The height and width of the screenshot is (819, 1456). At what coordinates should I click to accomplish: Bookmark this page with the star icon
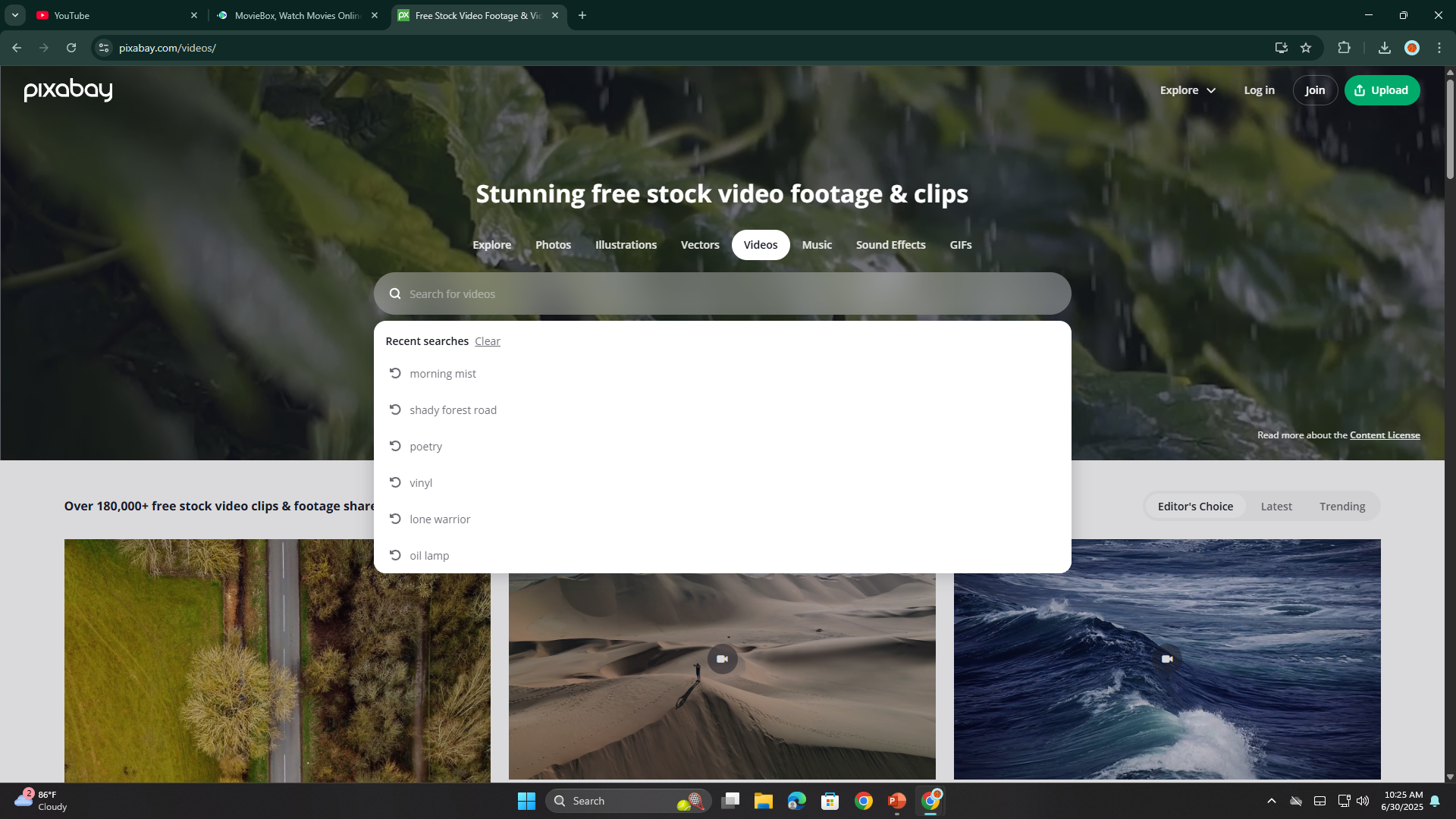coord(1306,48)
